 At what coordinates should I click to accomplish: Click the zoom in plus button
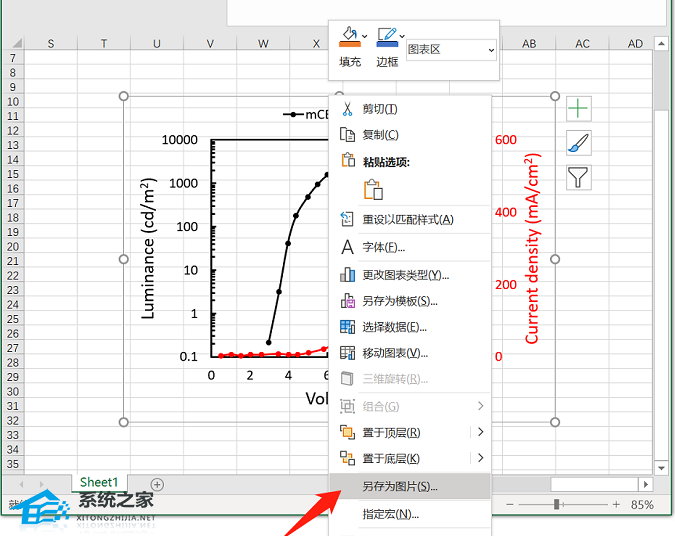pyautogui.click(x=616, y=504)
